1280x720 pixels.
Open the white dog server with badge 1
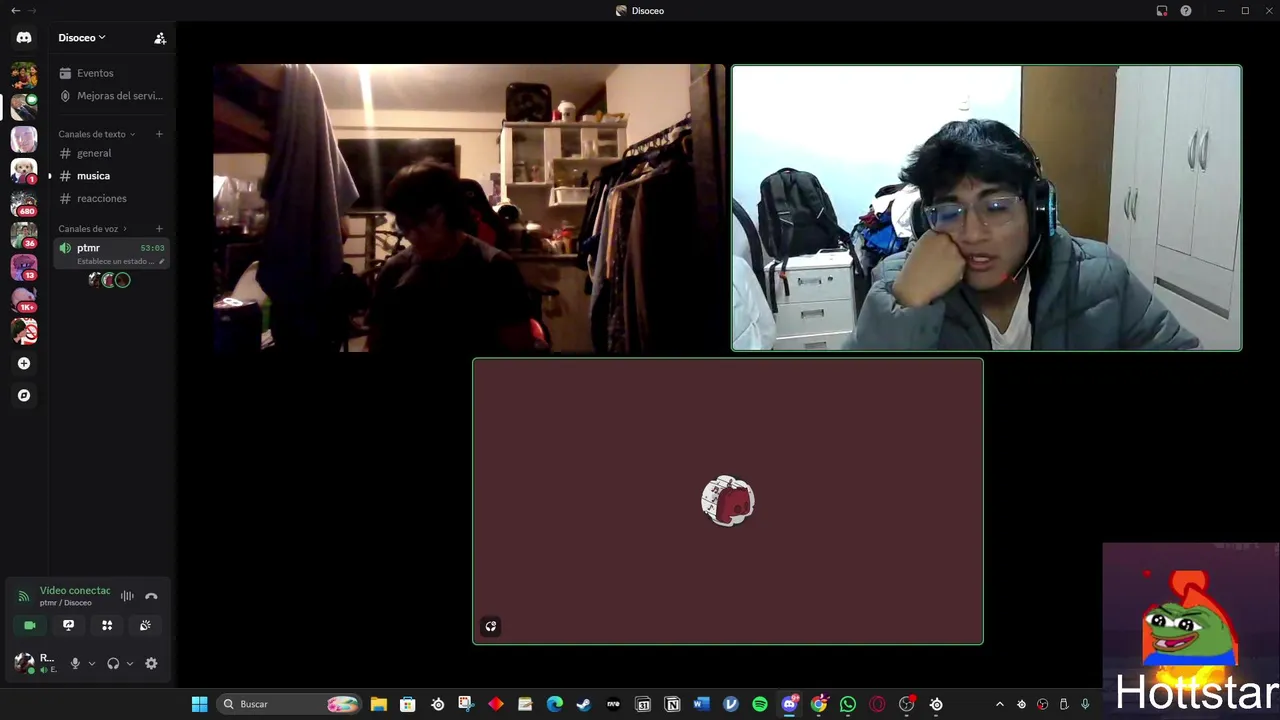tap(24, 171)
